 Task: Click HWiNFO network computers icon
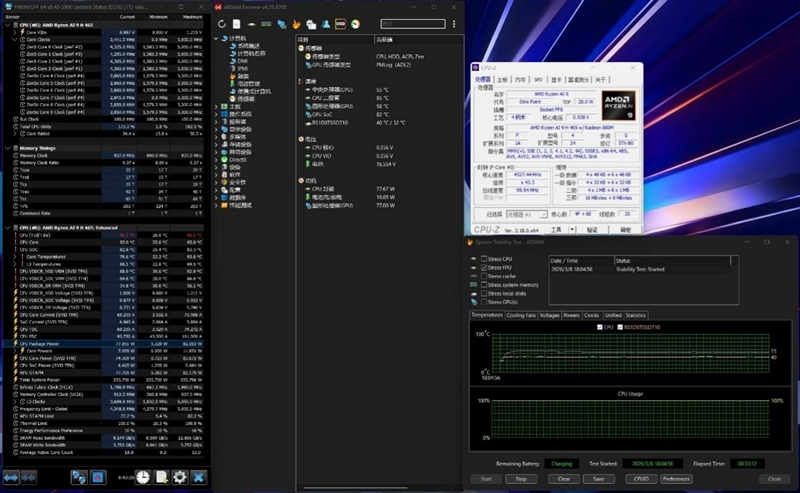pyautogui.click(x=79, y=477)
